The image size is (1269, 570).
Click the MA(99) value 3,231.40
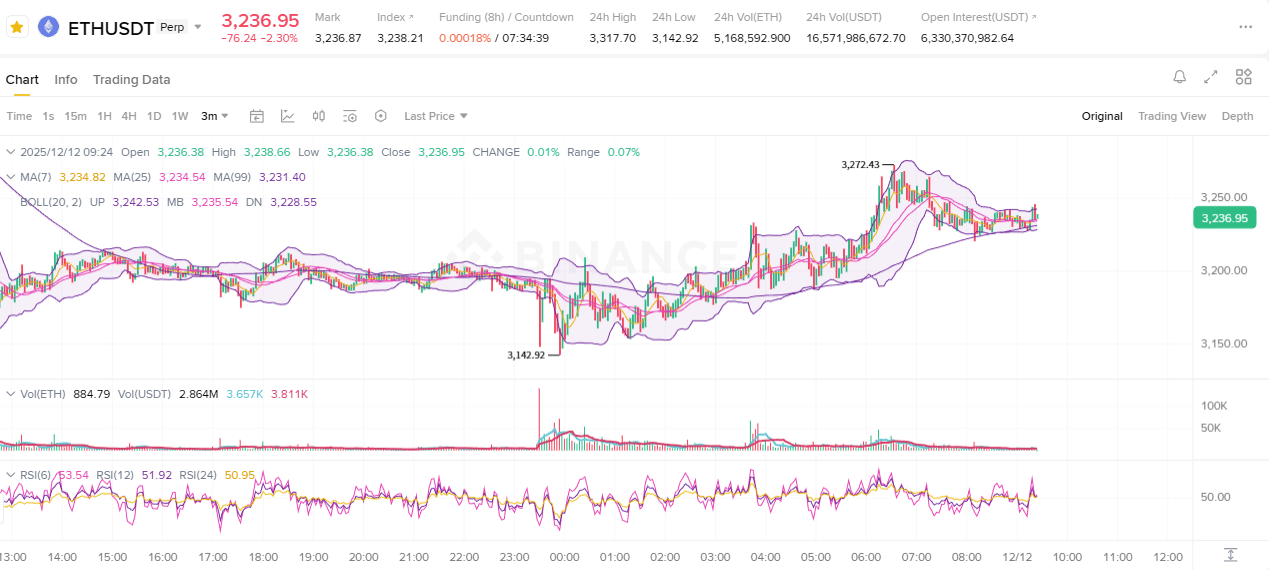tap(282, 177)
